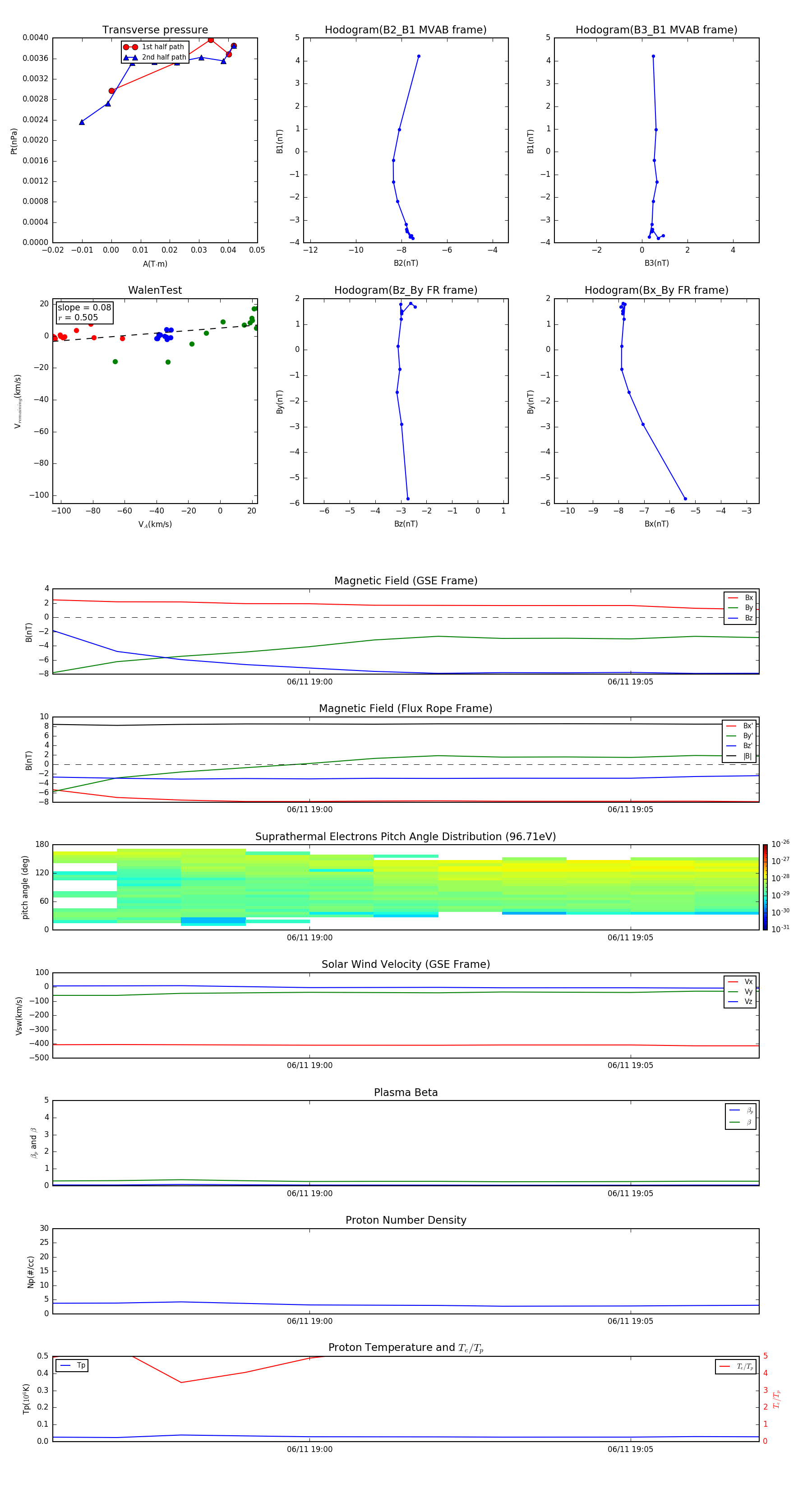Image resolution: width=812 pixels, height=1489 pixels.
Task: Click the |B| legend entry in Flux Rope plot
Action: click(739, 756)
